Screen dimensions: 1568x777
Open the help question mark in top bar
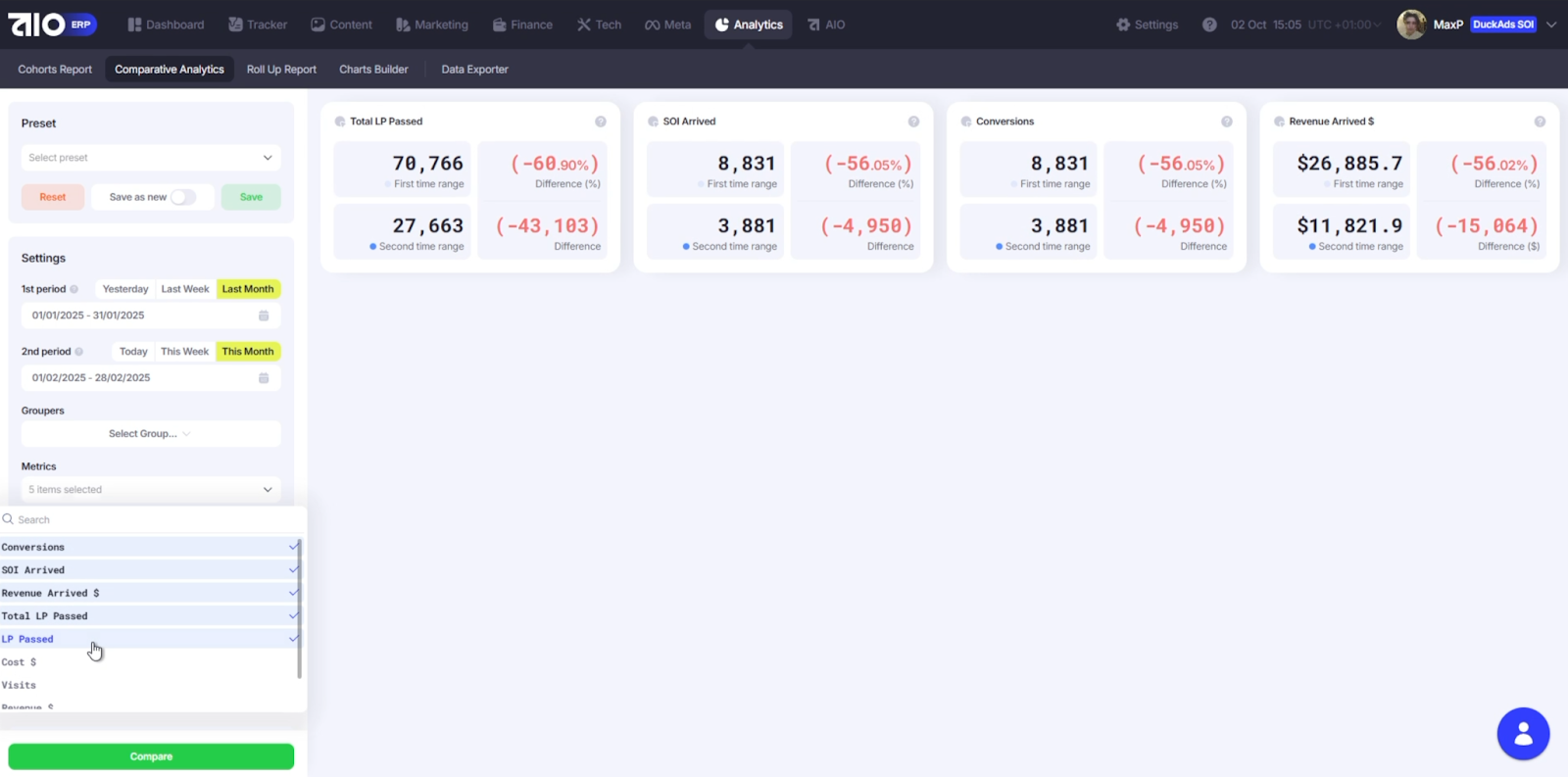coord(1209,24)
